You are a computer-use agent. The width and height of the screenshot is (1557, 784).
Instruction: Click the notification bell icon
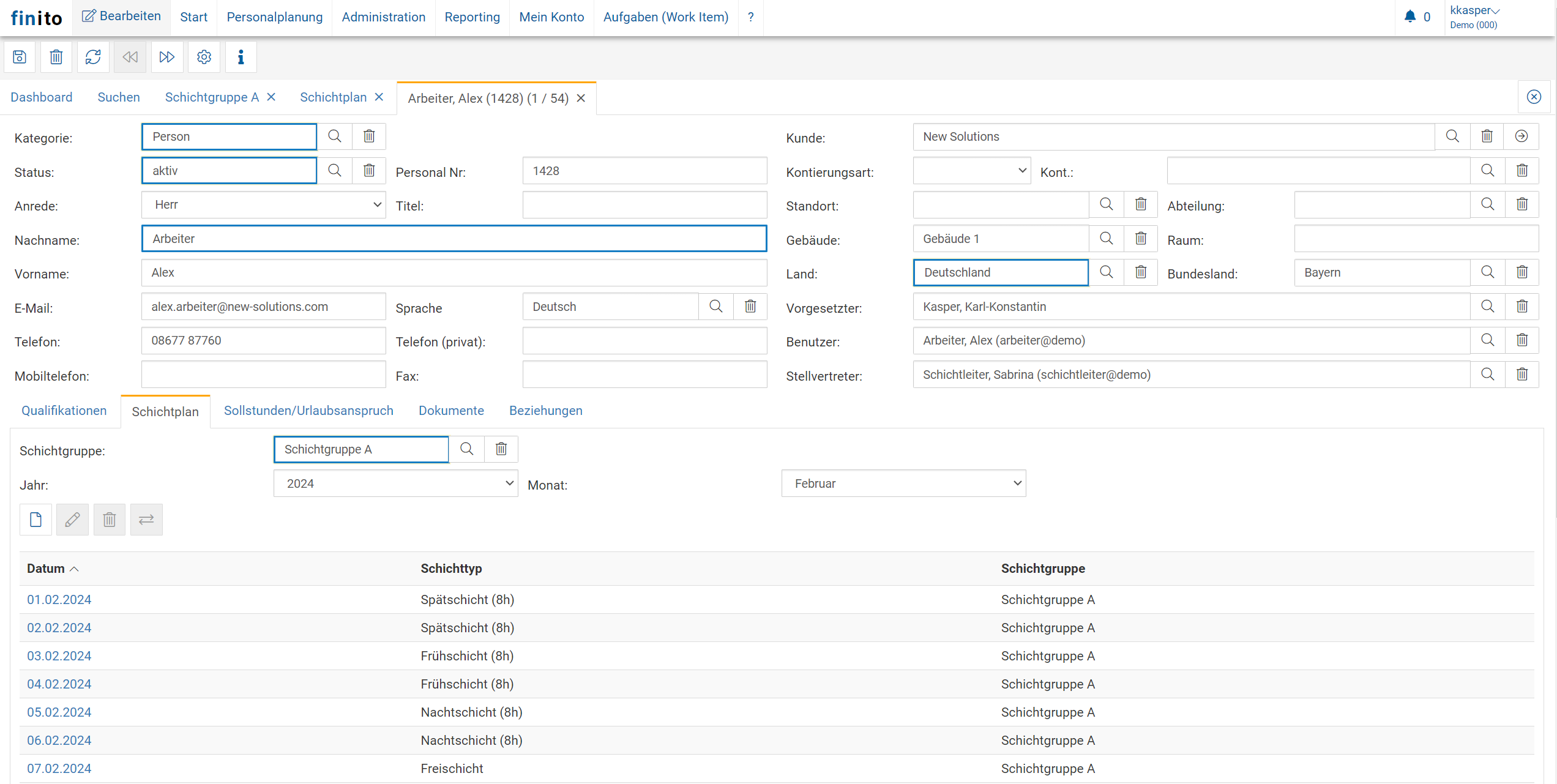click(1410, 17)
